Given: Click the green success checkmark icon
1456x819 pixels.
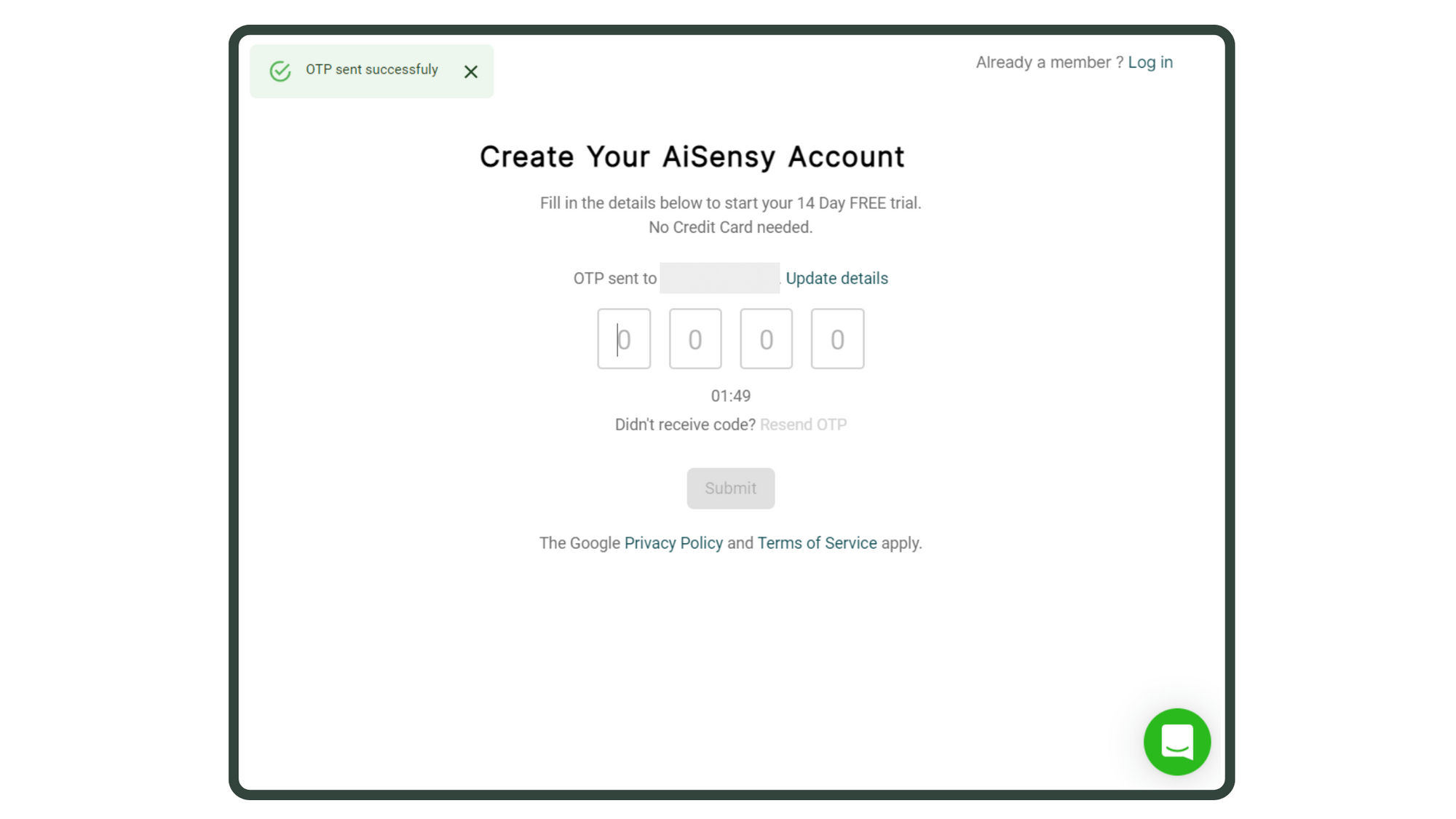Looking at the screenshot, I should (280, 71).
